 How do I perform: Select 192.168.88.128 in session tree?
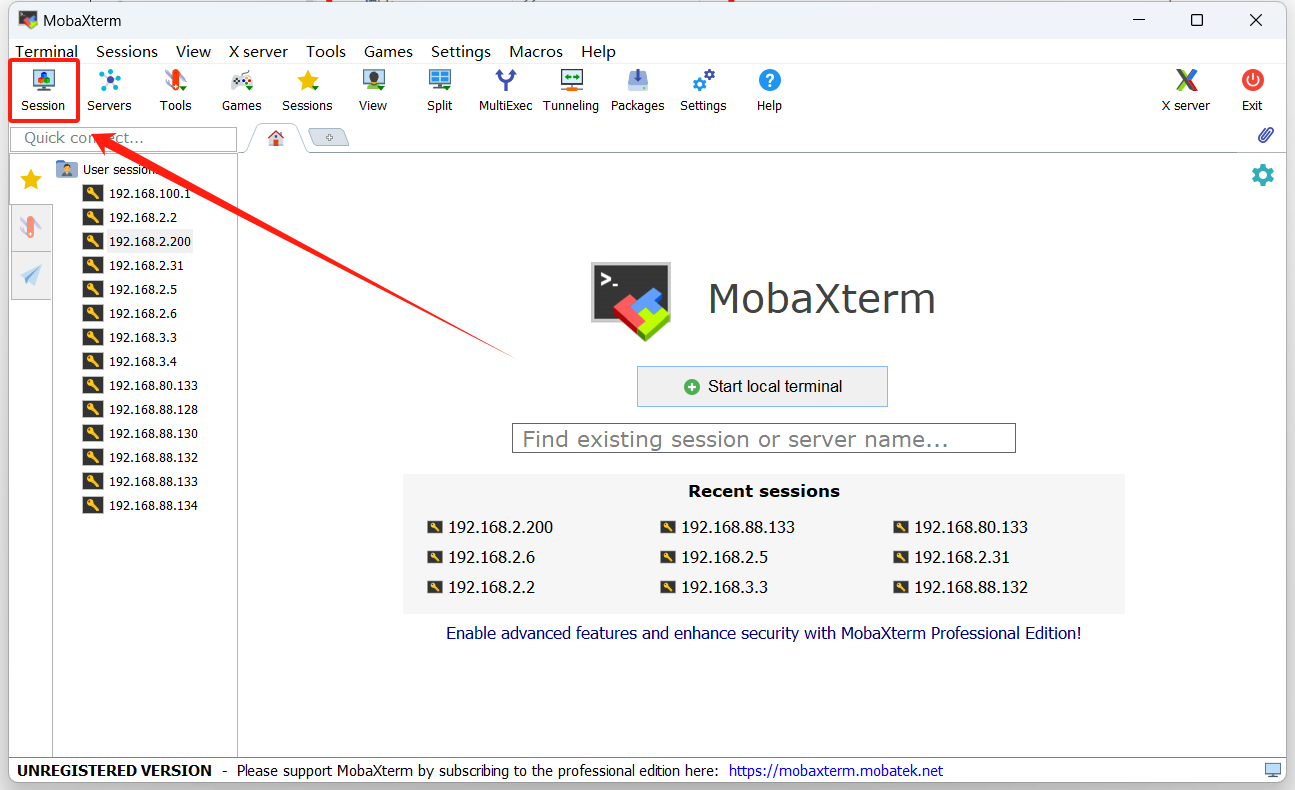pyautogui.click(x=153, y=409)
